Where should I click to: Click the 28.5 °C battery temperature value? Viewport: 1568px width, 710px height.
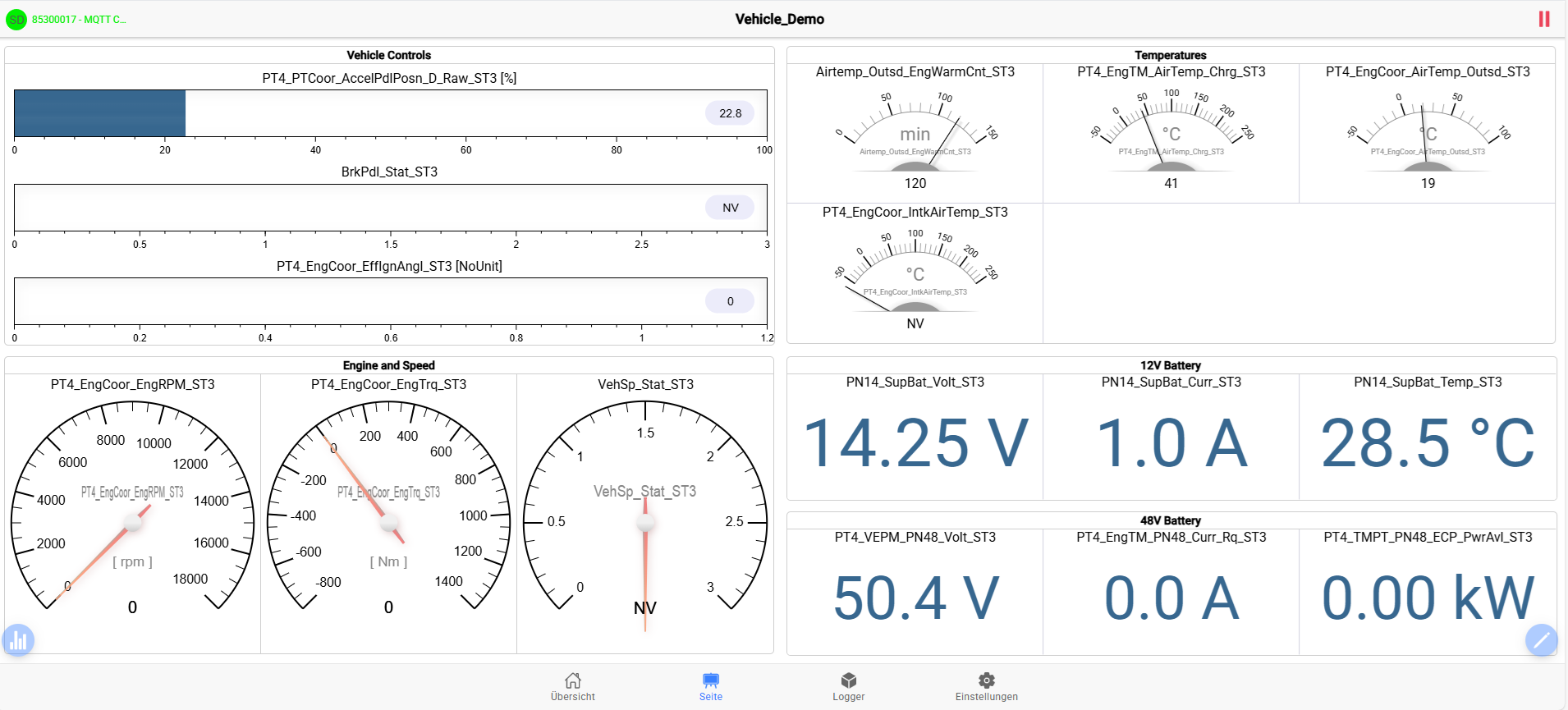tap(1428, 443)
